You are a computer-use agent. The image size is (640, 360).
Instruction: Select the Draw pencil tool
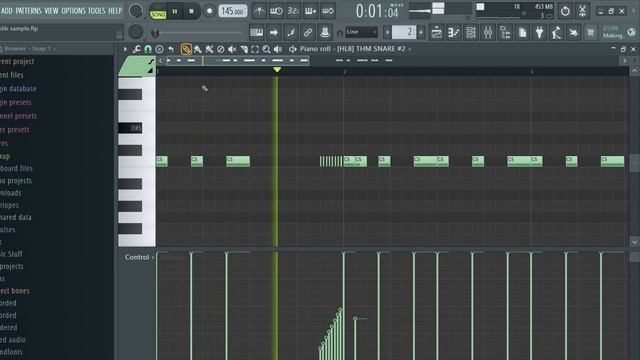(x=186, y=49)
